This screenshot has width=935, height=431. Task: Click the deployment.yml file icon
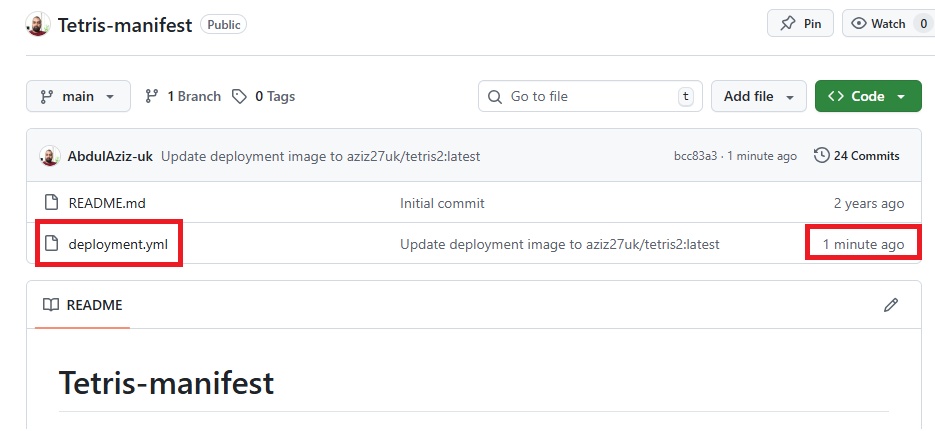pos(51,244)
